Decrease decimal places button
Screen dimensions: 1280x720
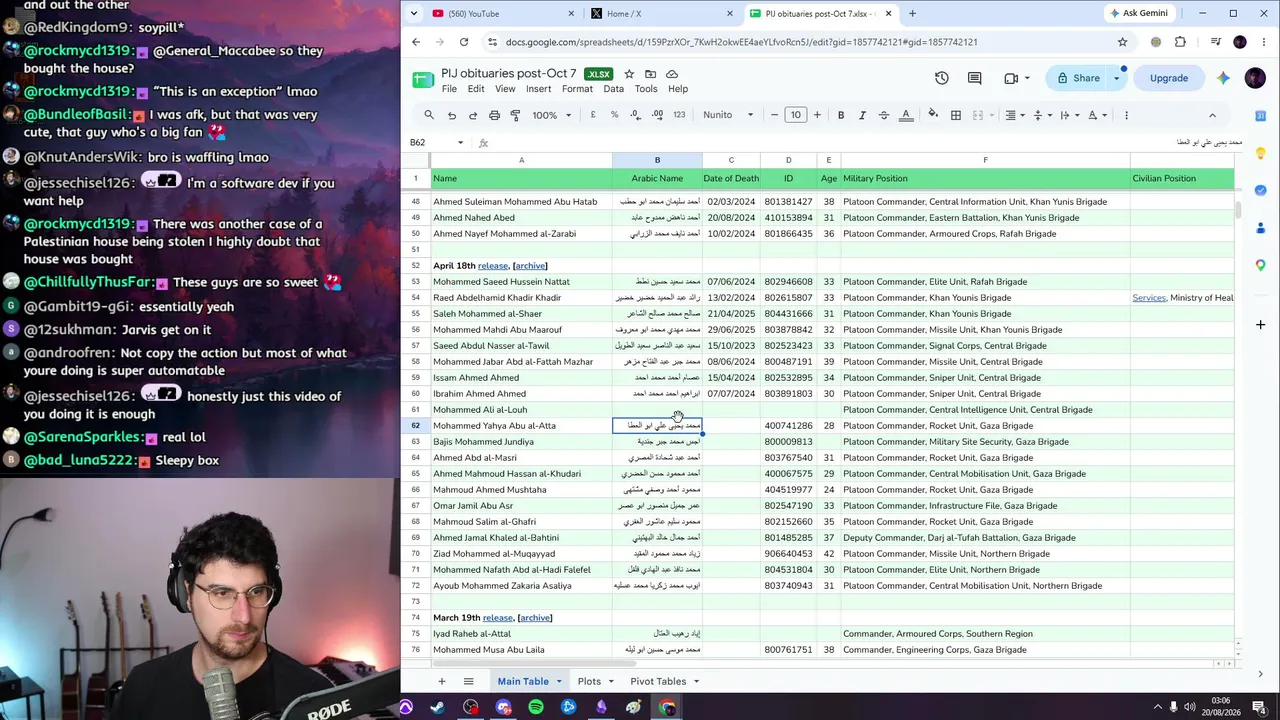point(635,115)
